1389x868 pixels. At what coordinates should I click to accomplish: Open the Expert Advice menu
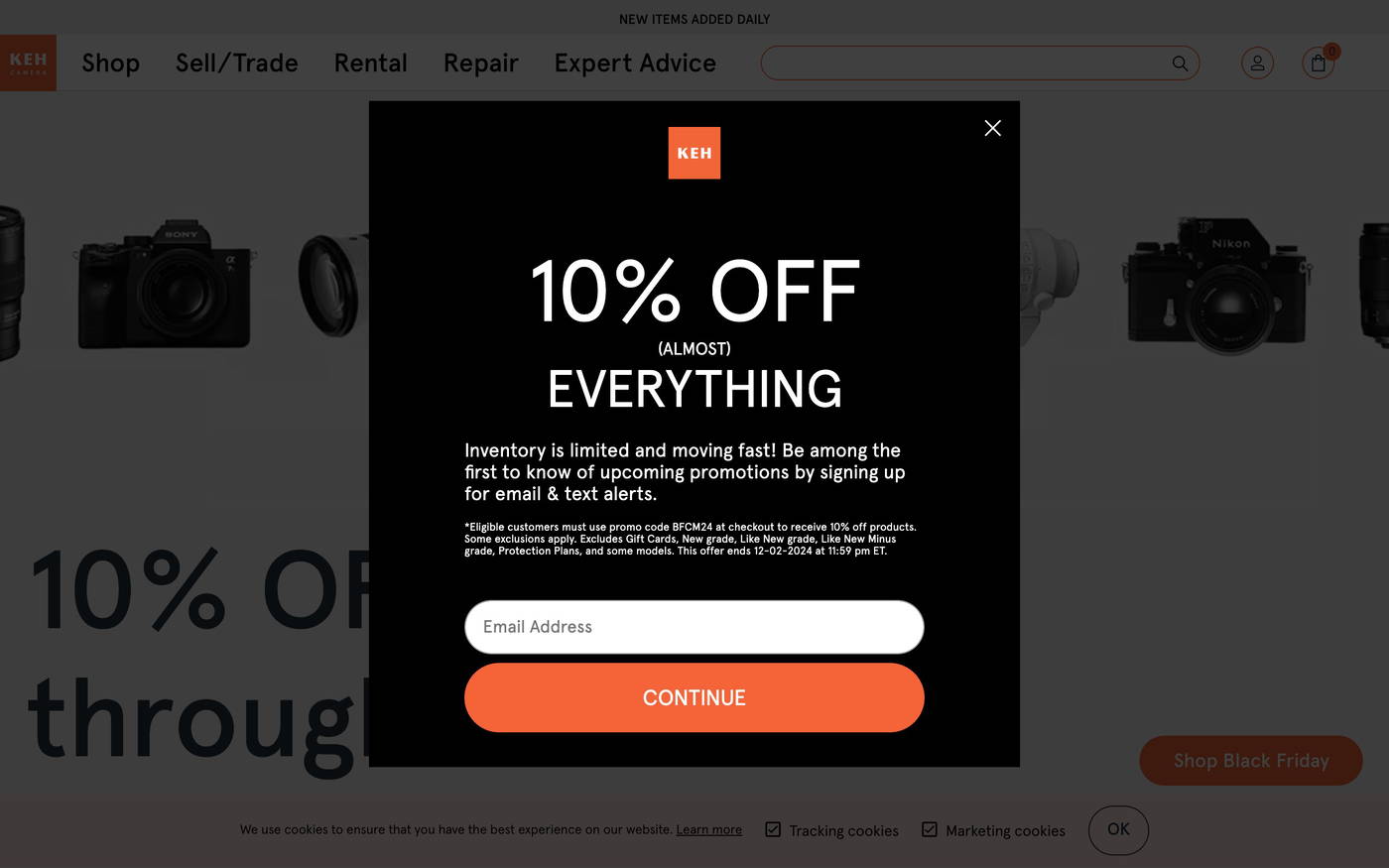pyautogui.click(x=635, y=63)
